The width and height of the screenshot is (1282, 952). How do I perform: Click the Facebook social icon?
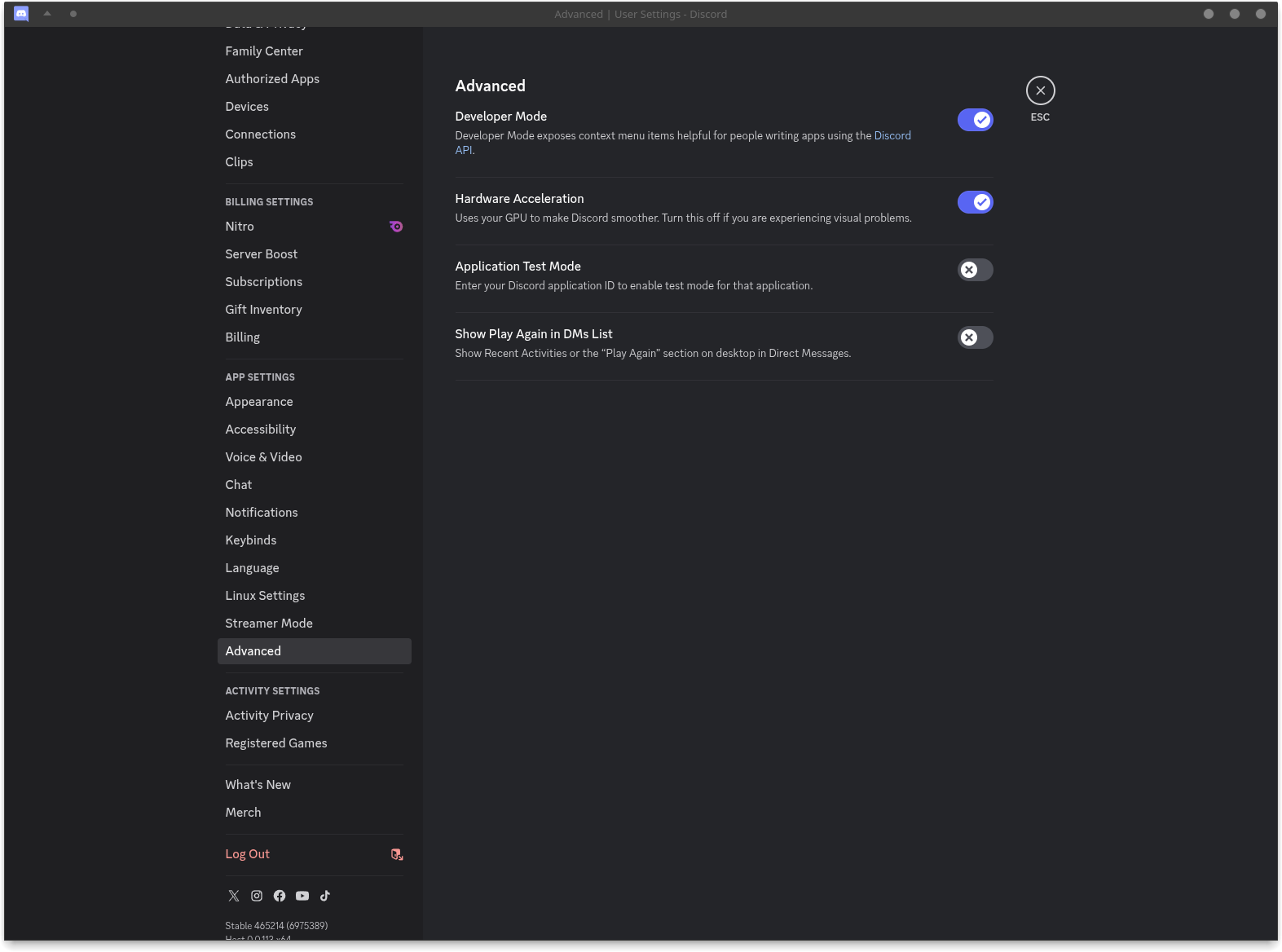pos(280,896)
